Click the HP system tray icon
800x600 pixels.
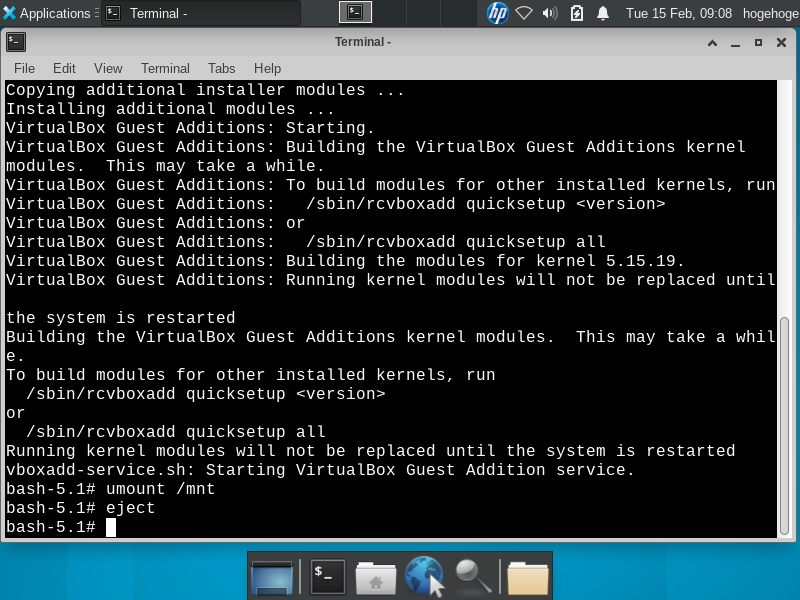tap(497, 13)
